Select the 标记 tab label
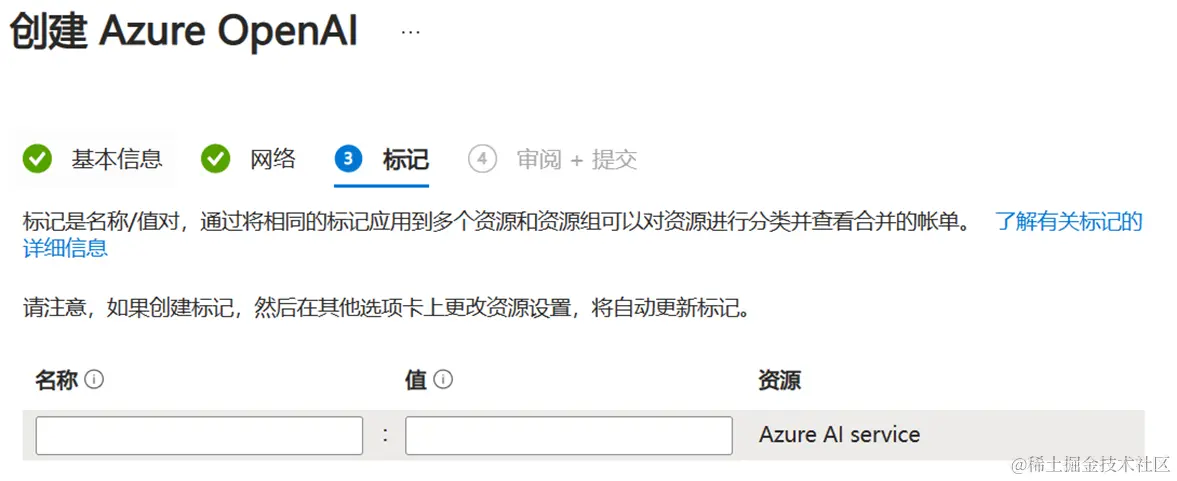 (405, 159)
